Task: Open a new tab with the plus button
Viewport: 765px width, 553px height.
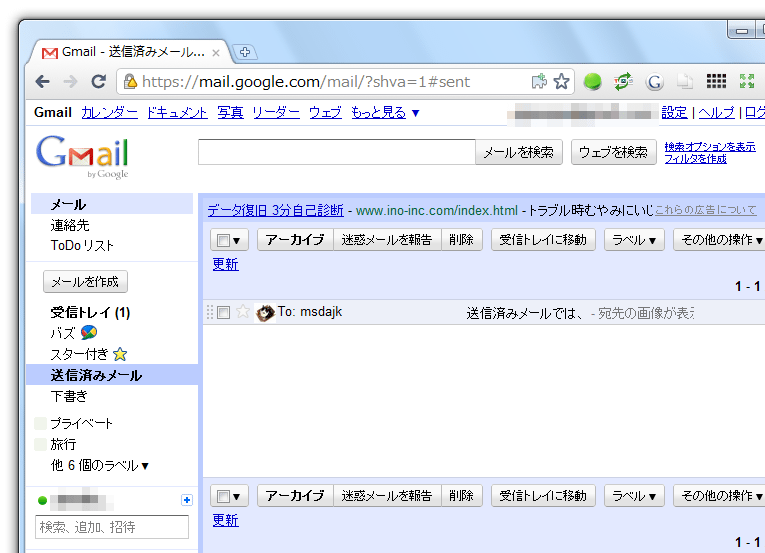Action: 245,52
